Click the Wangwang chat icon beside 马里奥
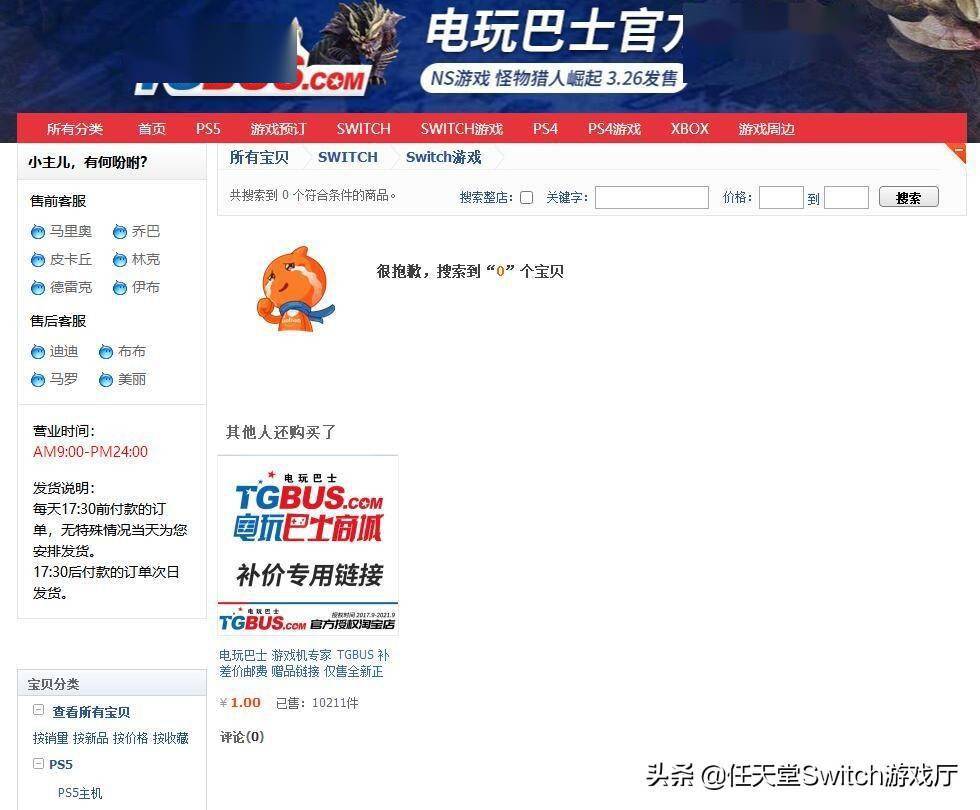Image resolution: width=980 pixels, height=810 pixels. pos(39,232)
